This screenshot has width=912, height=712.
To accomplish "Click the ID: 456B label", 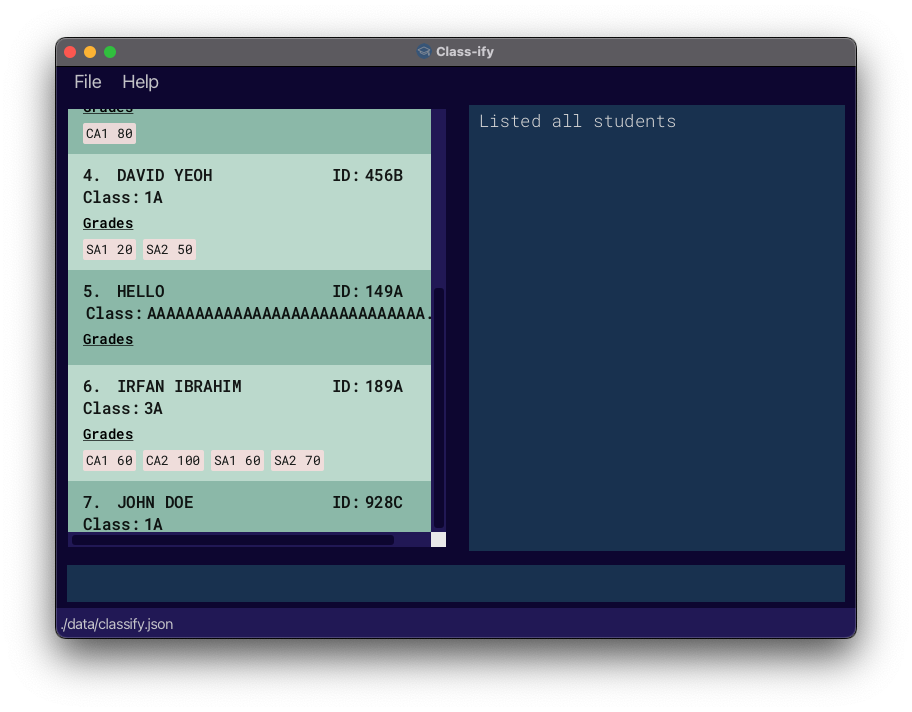I will point(368,175).
